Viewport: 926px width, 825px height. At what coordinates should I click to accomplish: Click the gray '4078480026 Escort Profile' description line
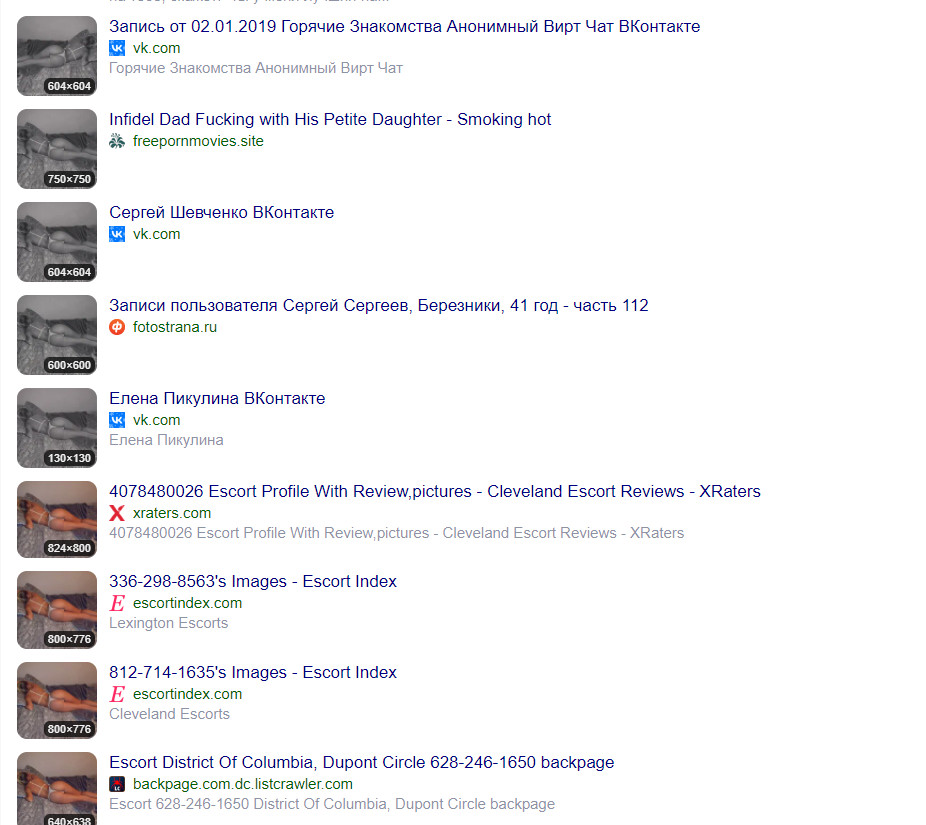pos(396,533)
